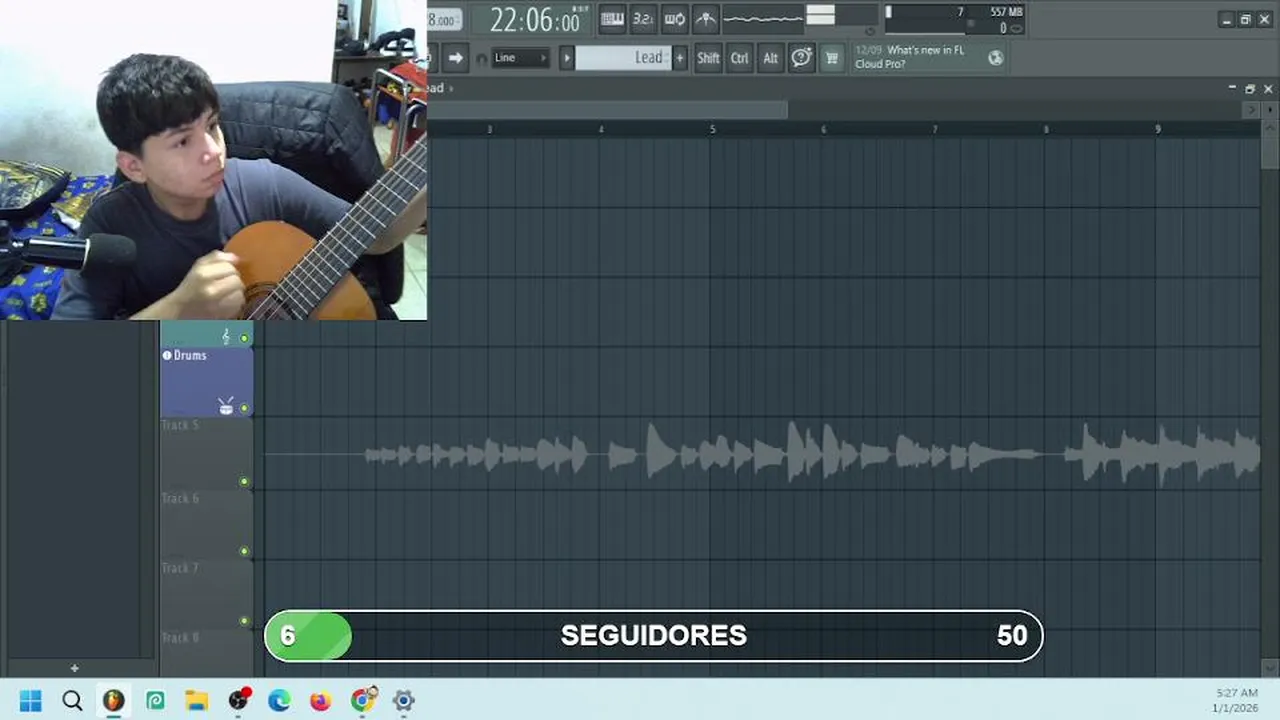
Task: Click the treble clef track icon
Action: 226,337
